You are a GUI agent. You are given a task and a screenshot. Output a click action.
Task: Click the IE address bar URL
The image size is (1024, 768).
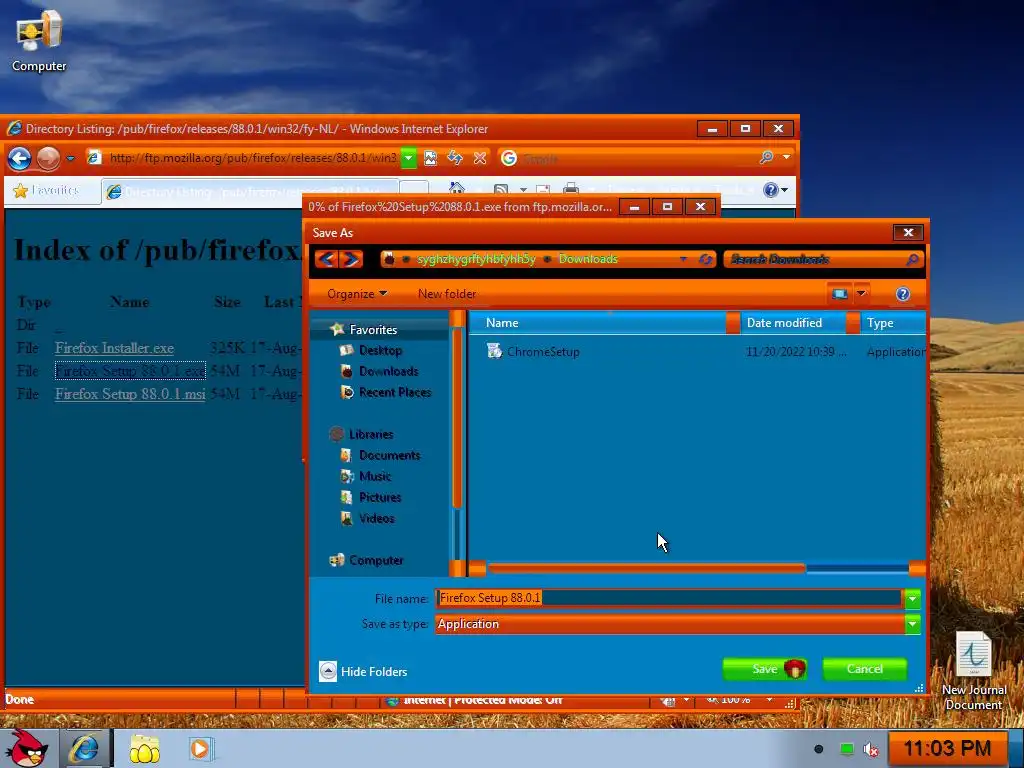click(253, 158)
